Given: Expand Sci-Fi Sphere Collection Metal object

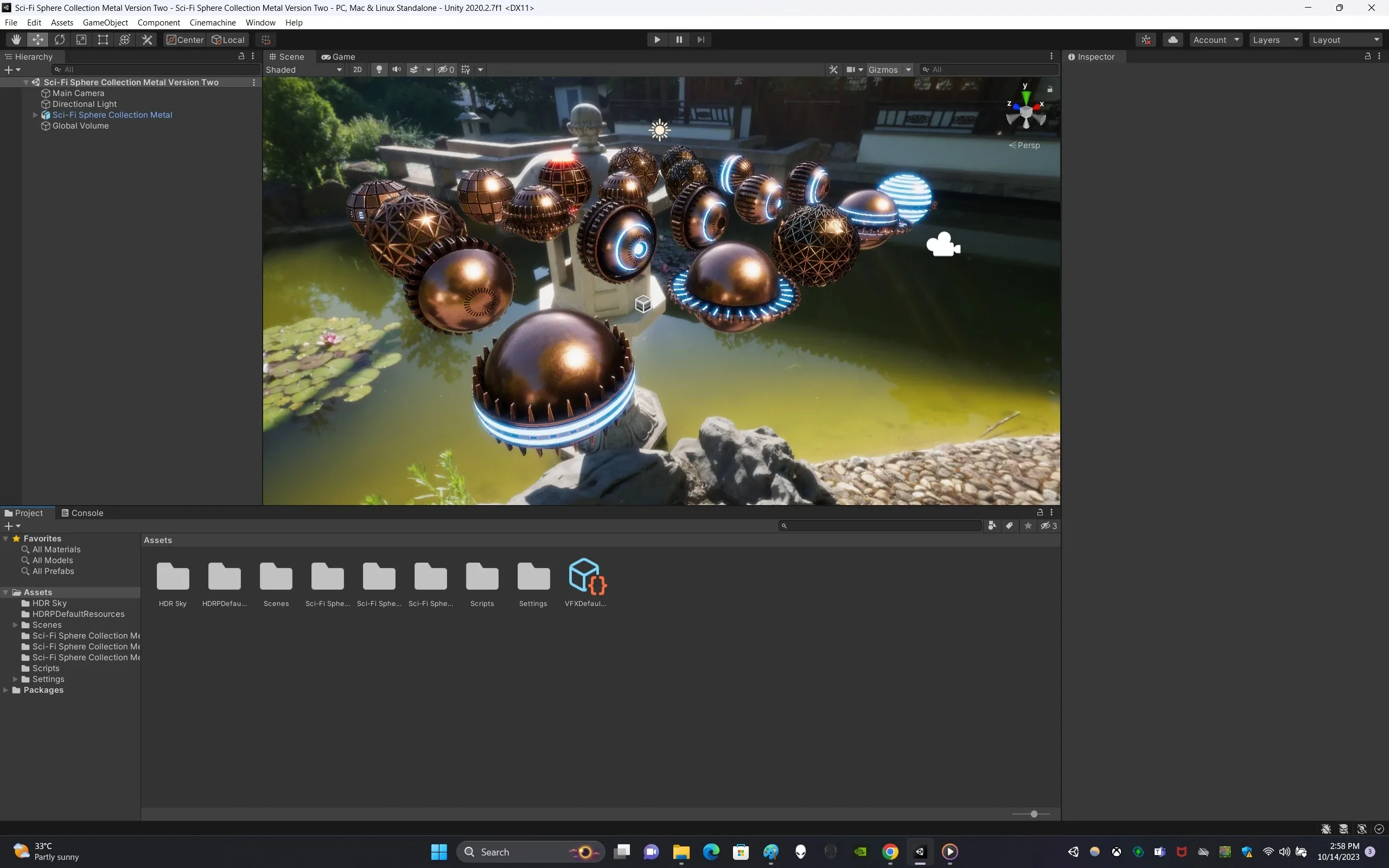Looking at the screenshot, I should tap(35, 115).
